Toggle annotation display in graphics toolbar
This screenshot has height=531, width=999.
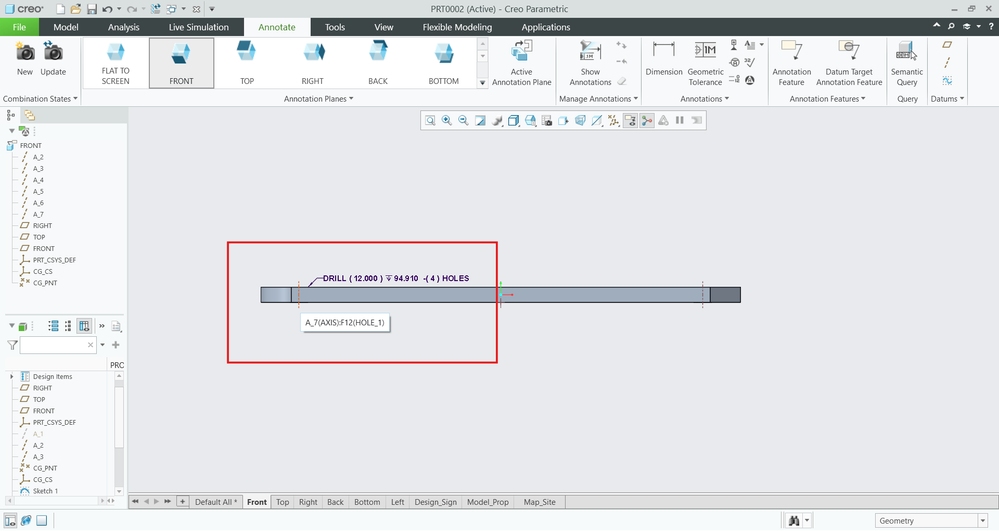point(630,120)
